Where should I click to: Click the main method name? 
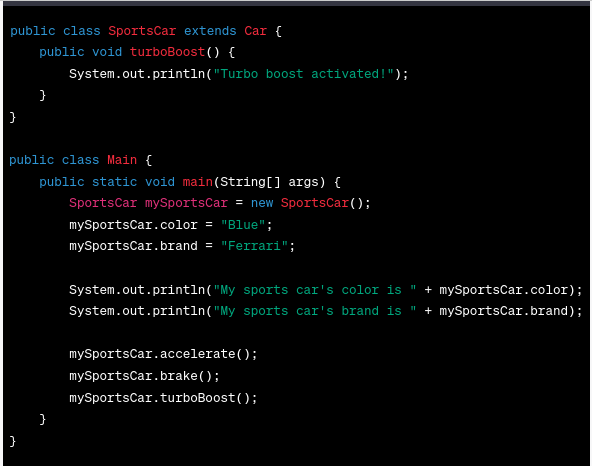(x=197, y=182)
